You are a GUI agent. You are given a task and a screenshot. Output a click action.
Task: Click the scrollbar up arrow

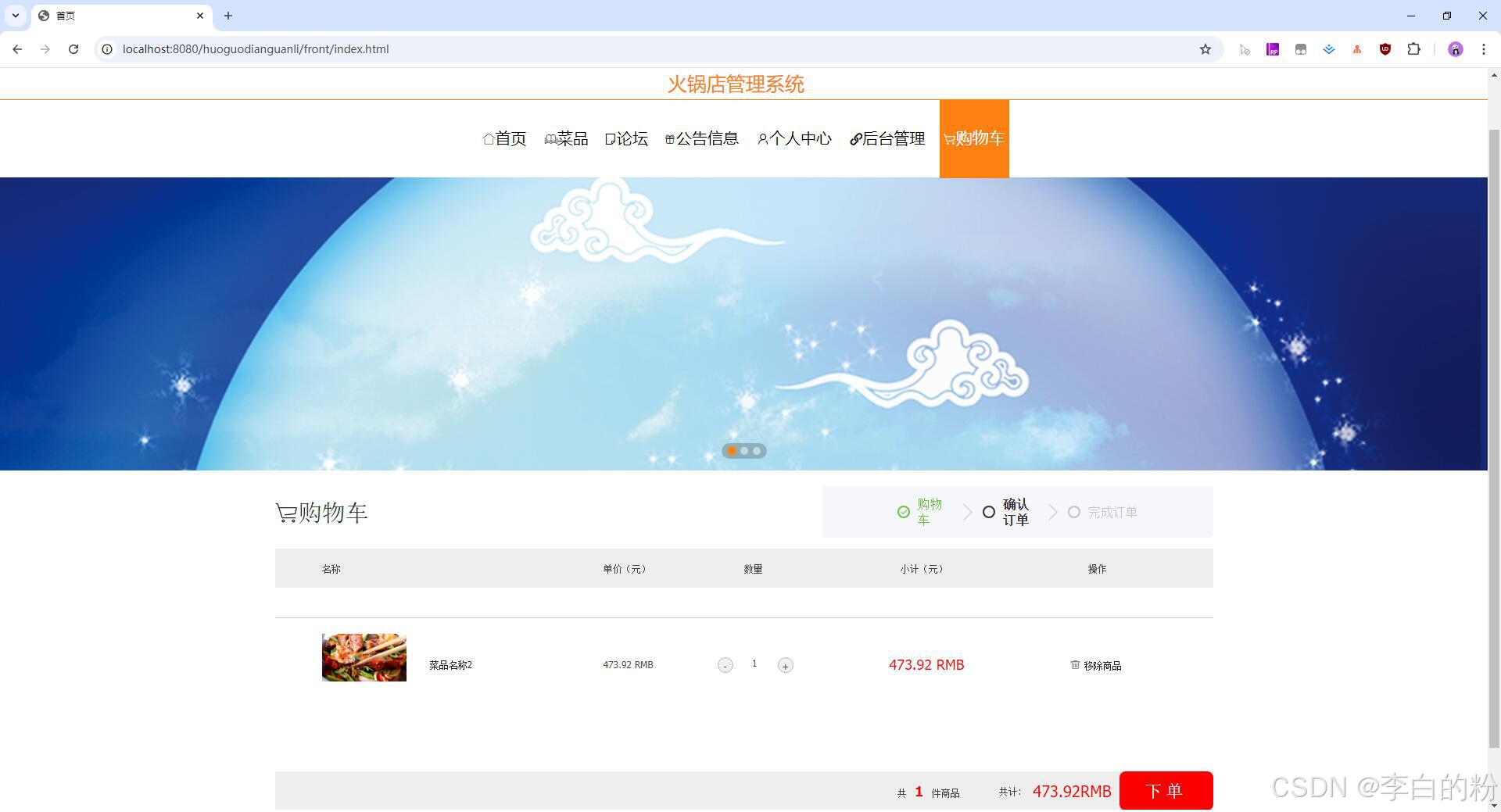(1494, 75)
